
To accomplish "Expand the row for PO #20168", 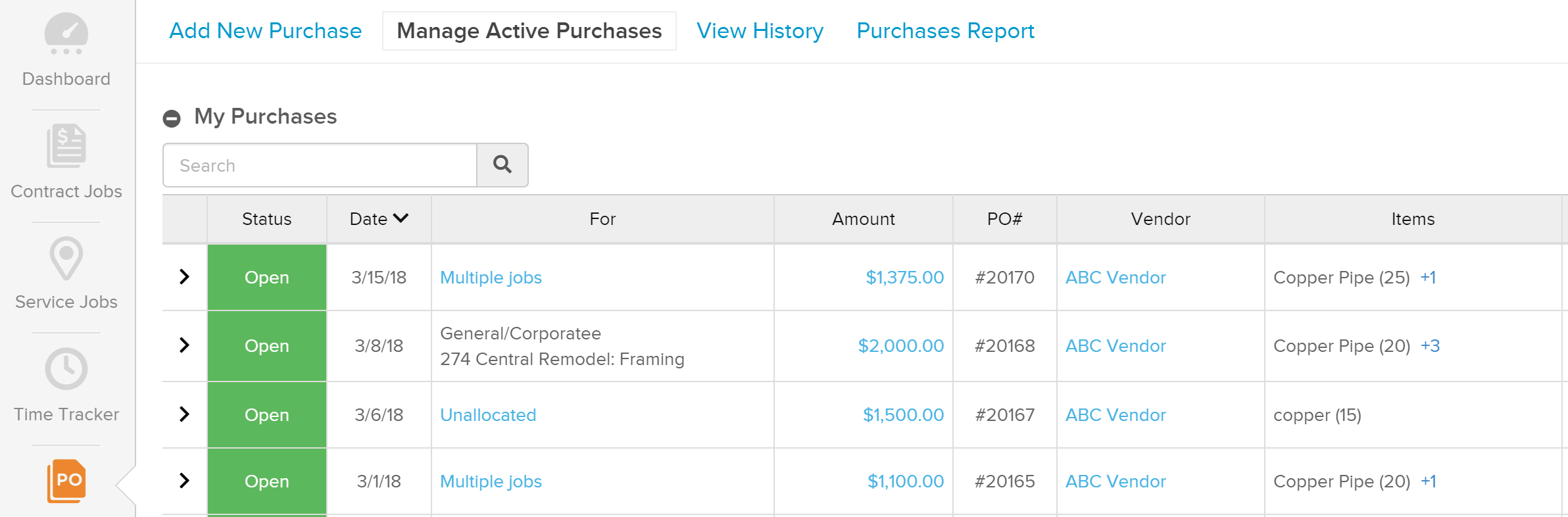I will [185, 345].
